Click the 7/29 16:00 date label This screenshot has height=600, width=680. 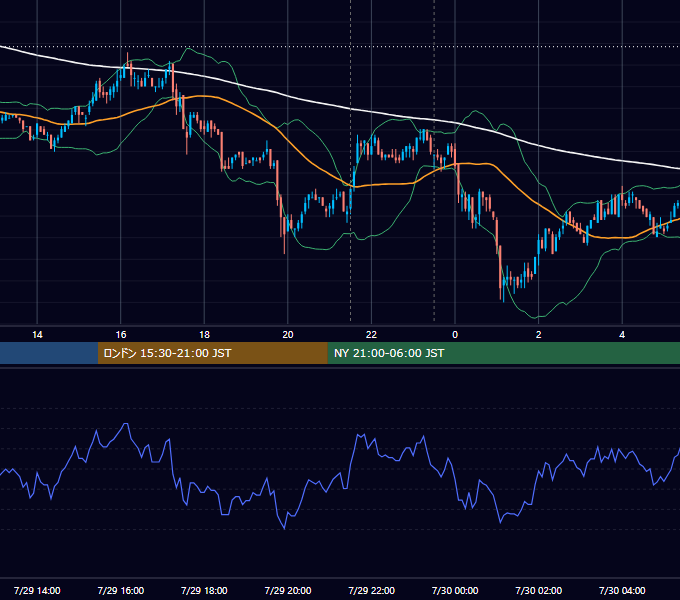(x=121, y=590)
